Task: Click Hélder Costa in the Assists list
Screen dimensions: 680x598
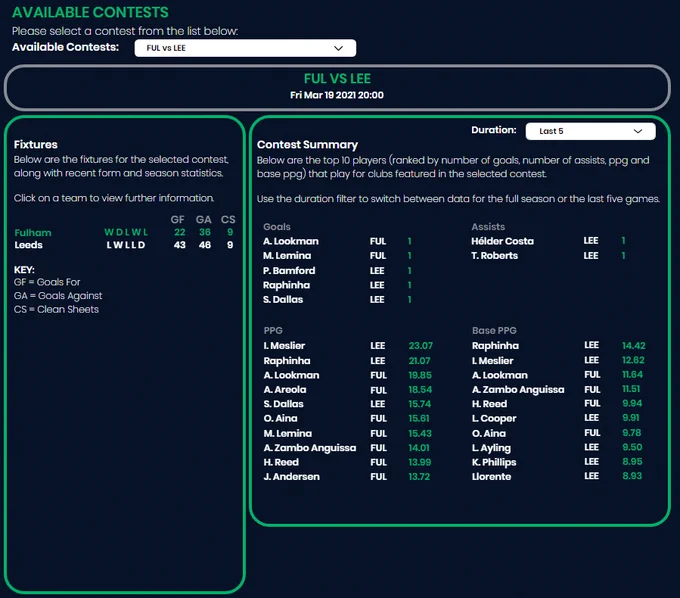Action: 503,241
